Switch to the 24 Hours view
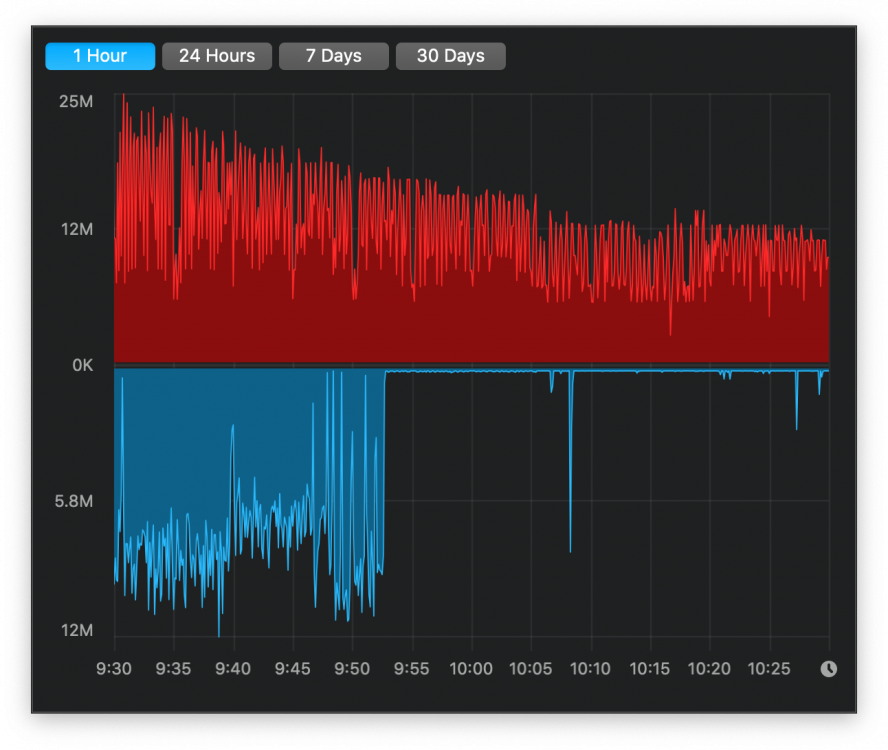888x750 pixels. pos(217,56)
